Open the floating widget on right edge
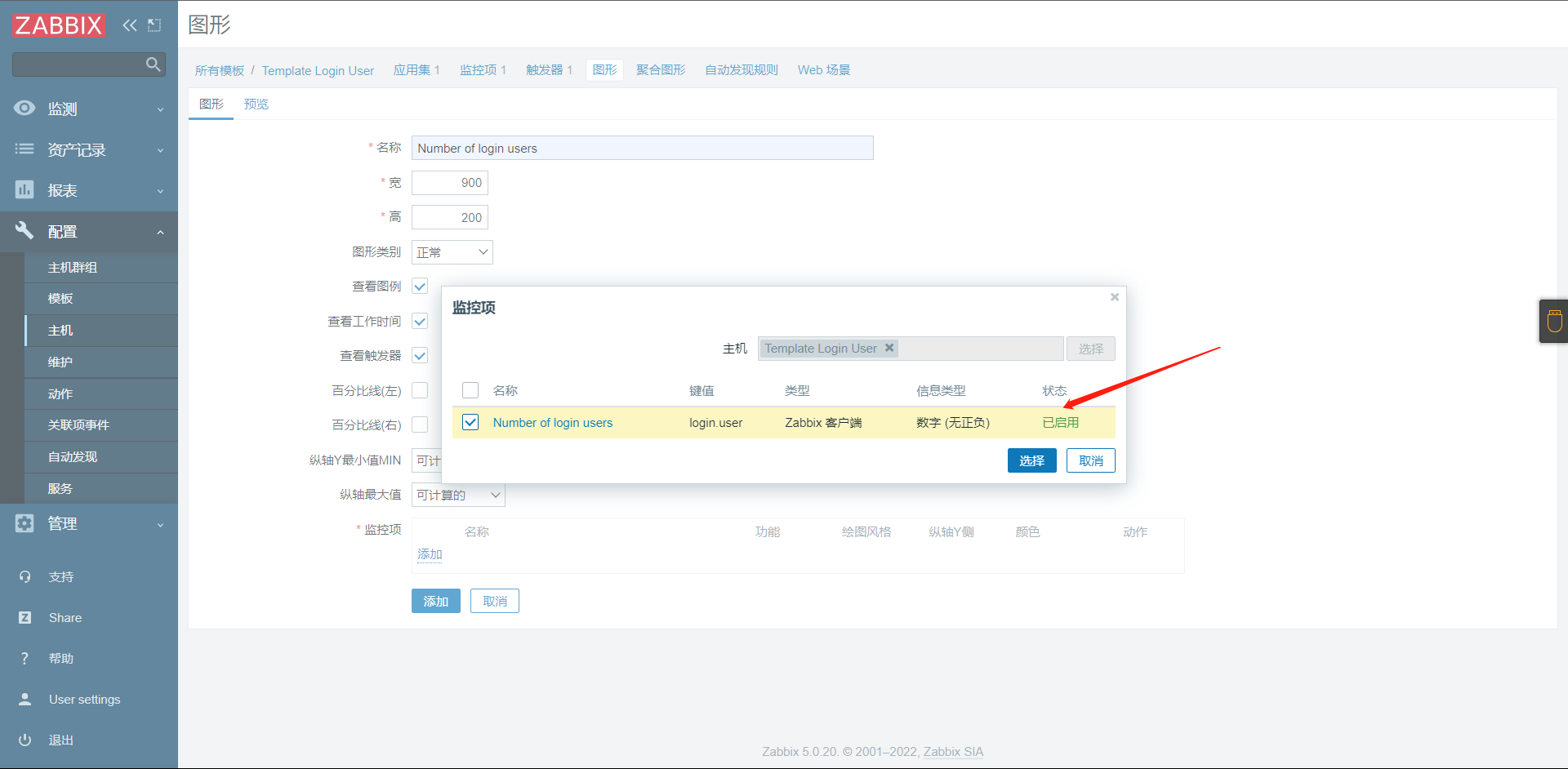This screenshot has width=1568, height=769. pos(1554,321)
